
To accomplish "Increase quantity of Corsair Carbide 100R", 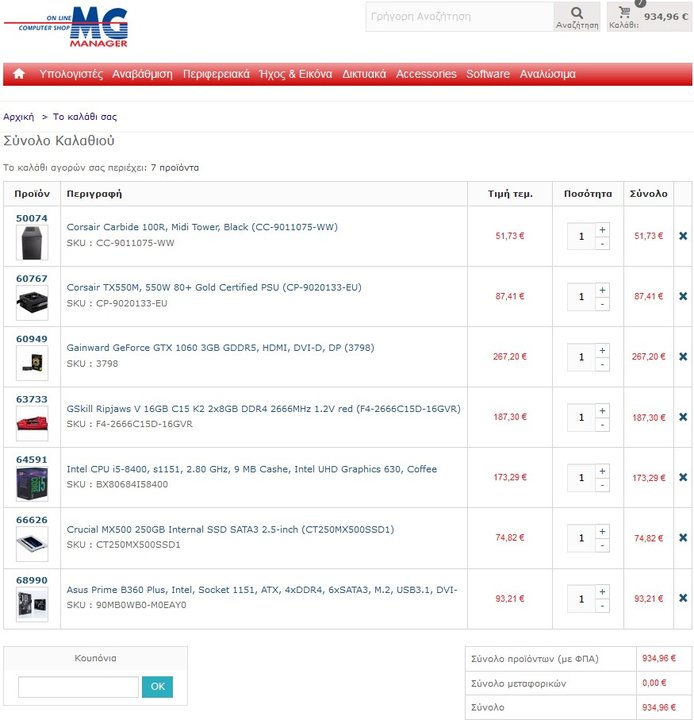I will coord(602,230).
